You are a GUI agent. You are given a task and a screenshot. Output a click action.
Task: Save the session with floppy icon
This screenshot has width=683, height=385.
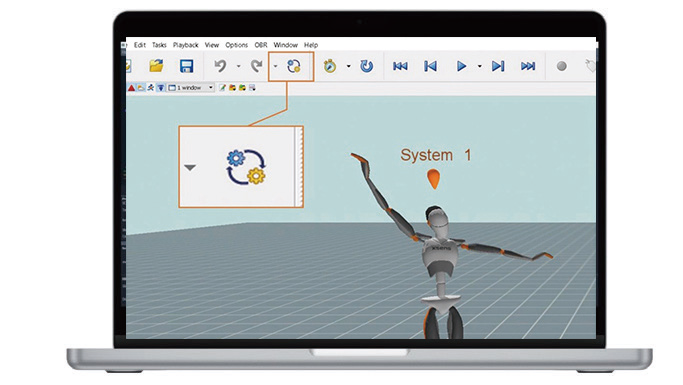(x=186, y=66)
